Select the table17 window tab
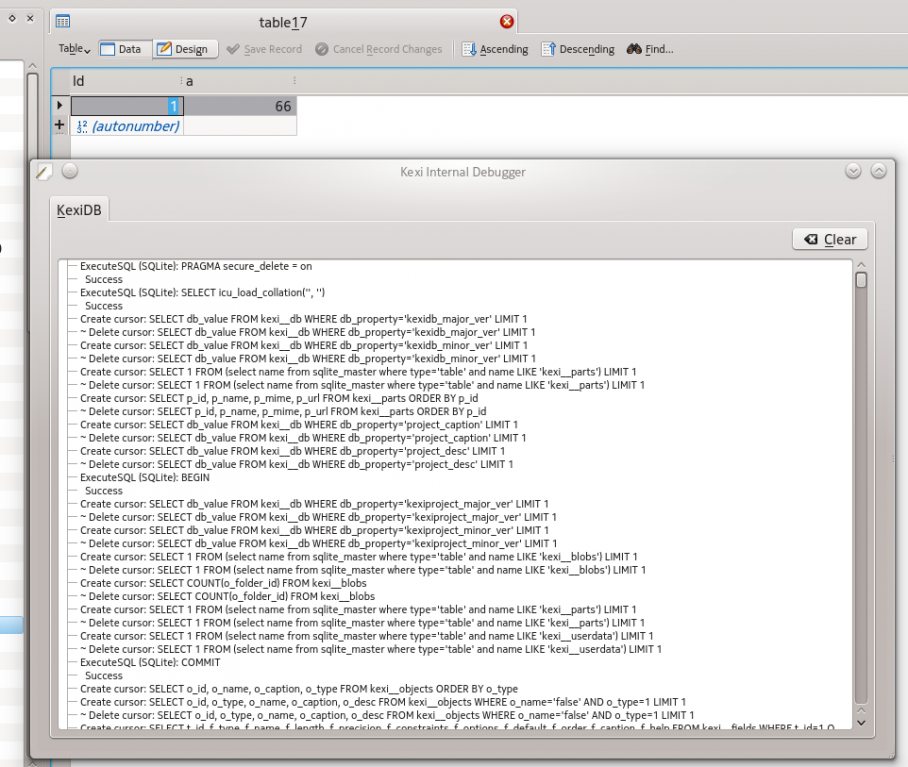908x767 pixels. click(x=284, y=21)
